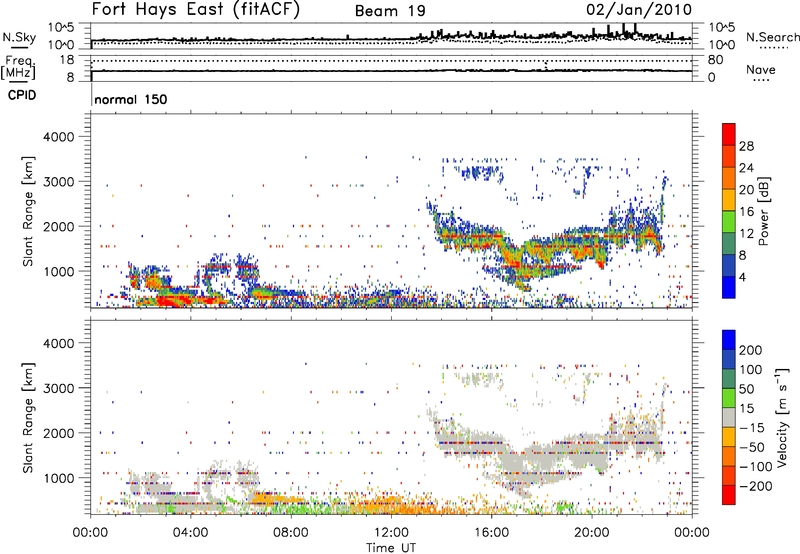This screenshot has height=554, width=800.
Task: Click the 'CPID' label
Action: (22, 95)
